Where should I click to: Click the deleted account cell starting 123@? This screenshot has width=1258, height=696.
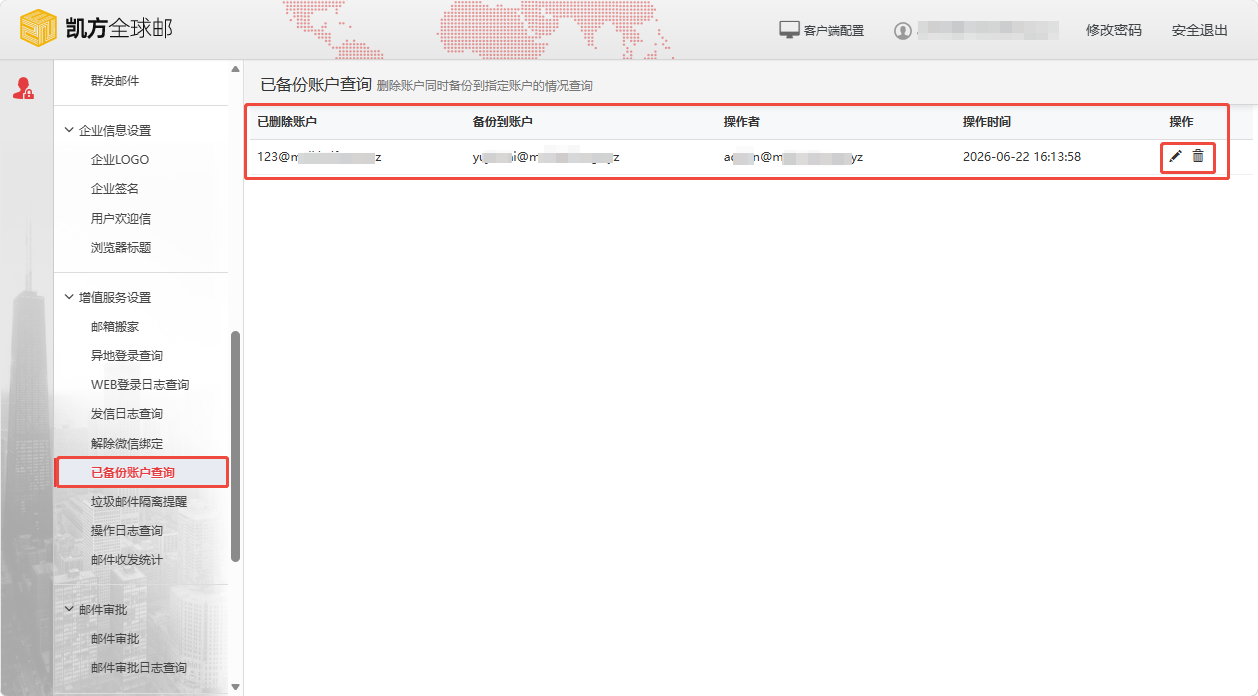(x=320, y=157)
